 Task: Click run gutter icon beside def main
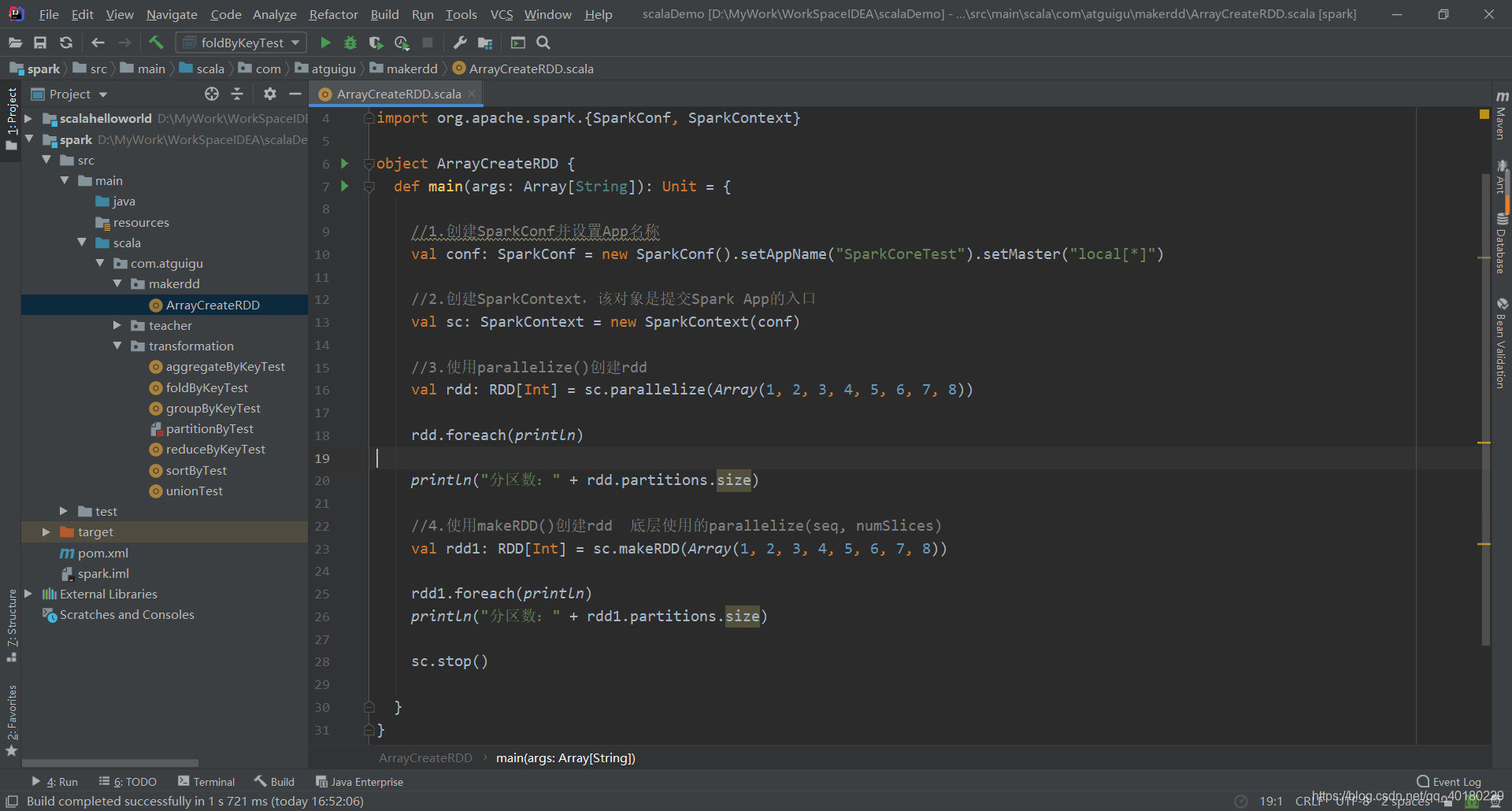pyautogui.click(x=344, y=186)
